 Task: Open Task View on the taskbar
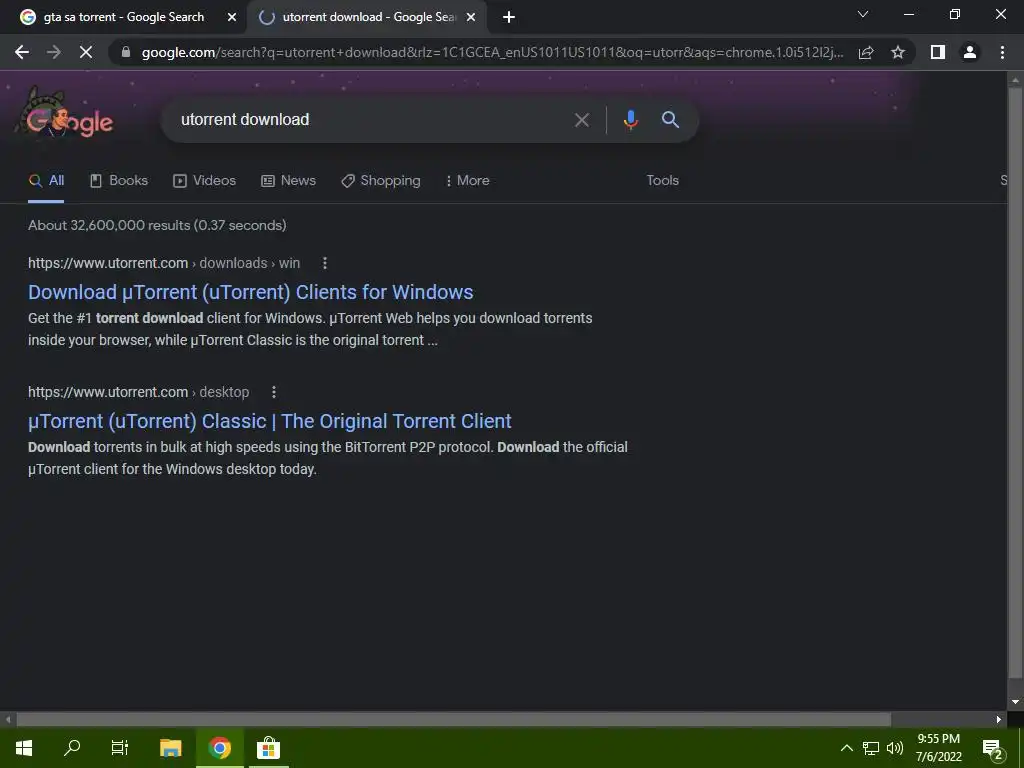(120, 748)
